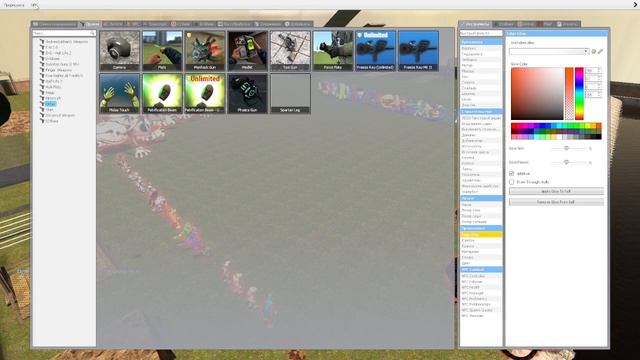Collapse the fourth blue tool category header

[x=481, y=228]
